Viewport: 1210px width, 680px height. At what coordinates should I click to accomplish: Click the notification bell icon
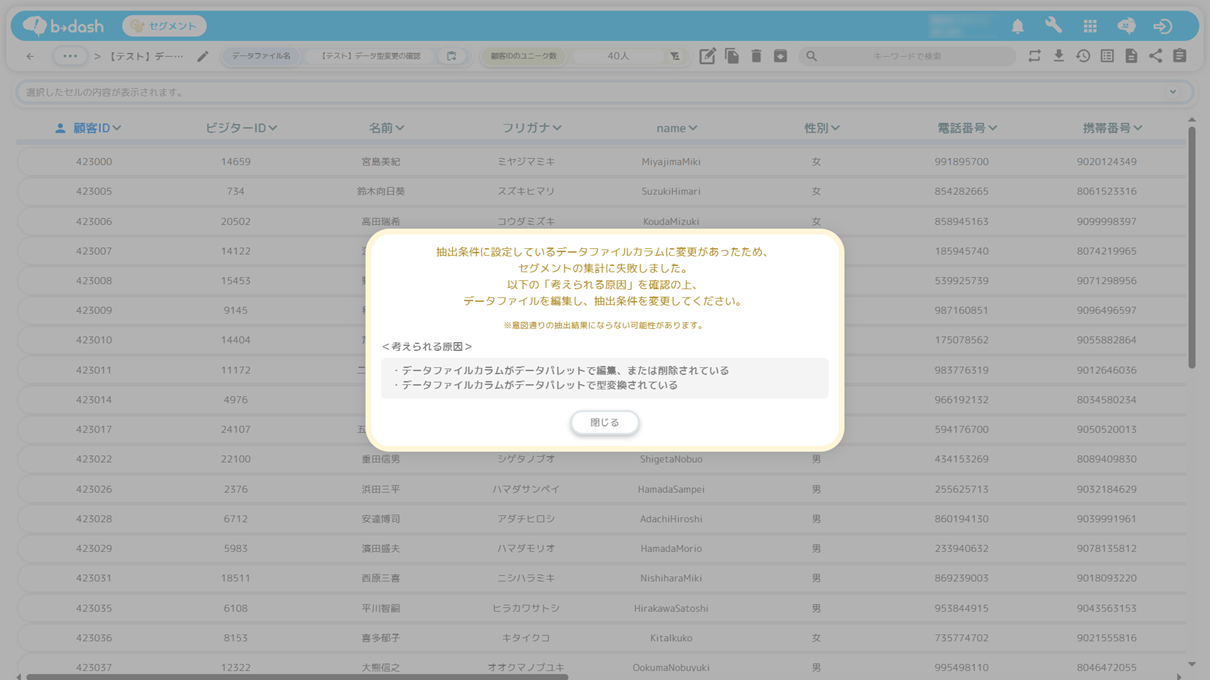[x=1017, y=26]
